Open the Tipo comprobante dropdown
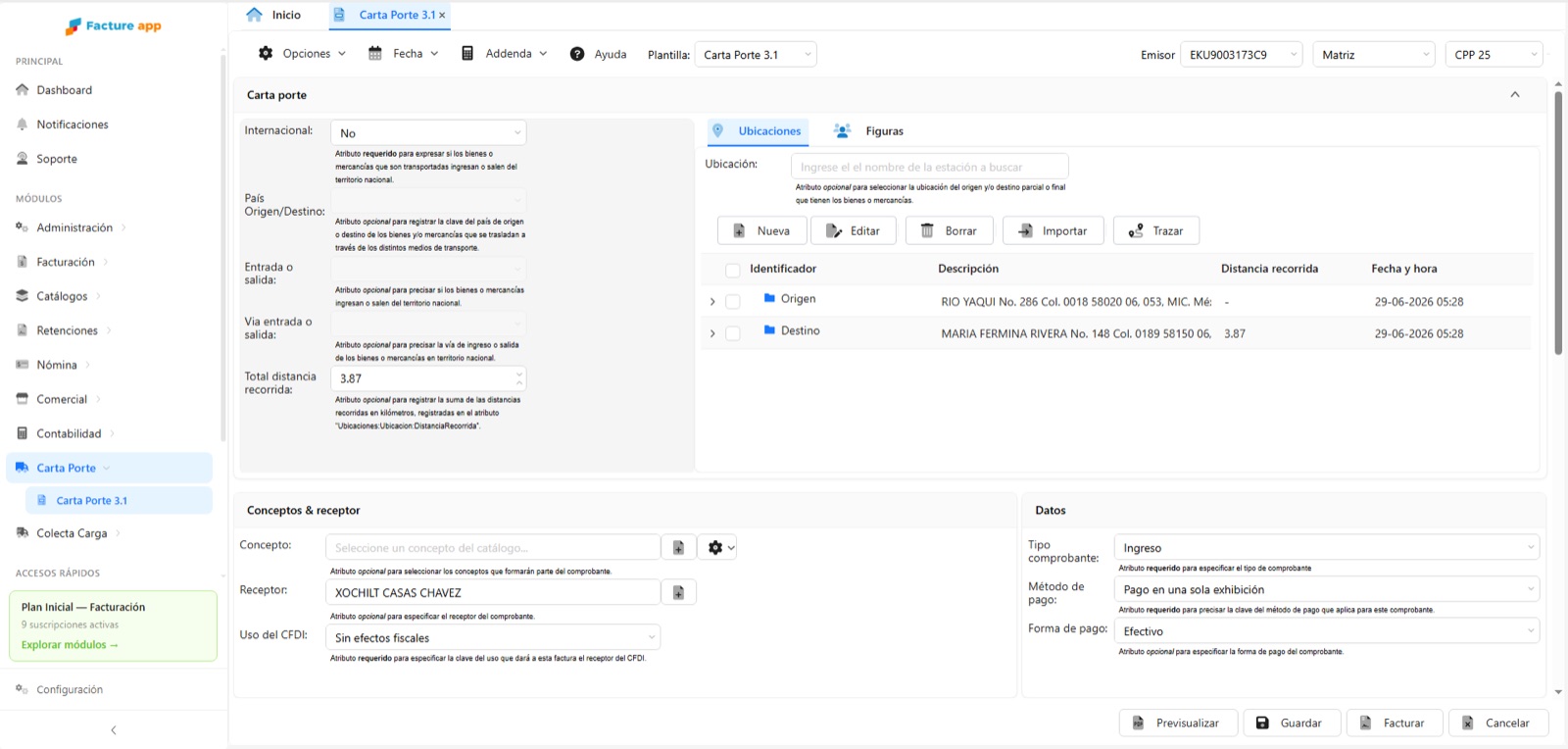This screenshot has width=1568, height=749. (x=1327, y=548)
